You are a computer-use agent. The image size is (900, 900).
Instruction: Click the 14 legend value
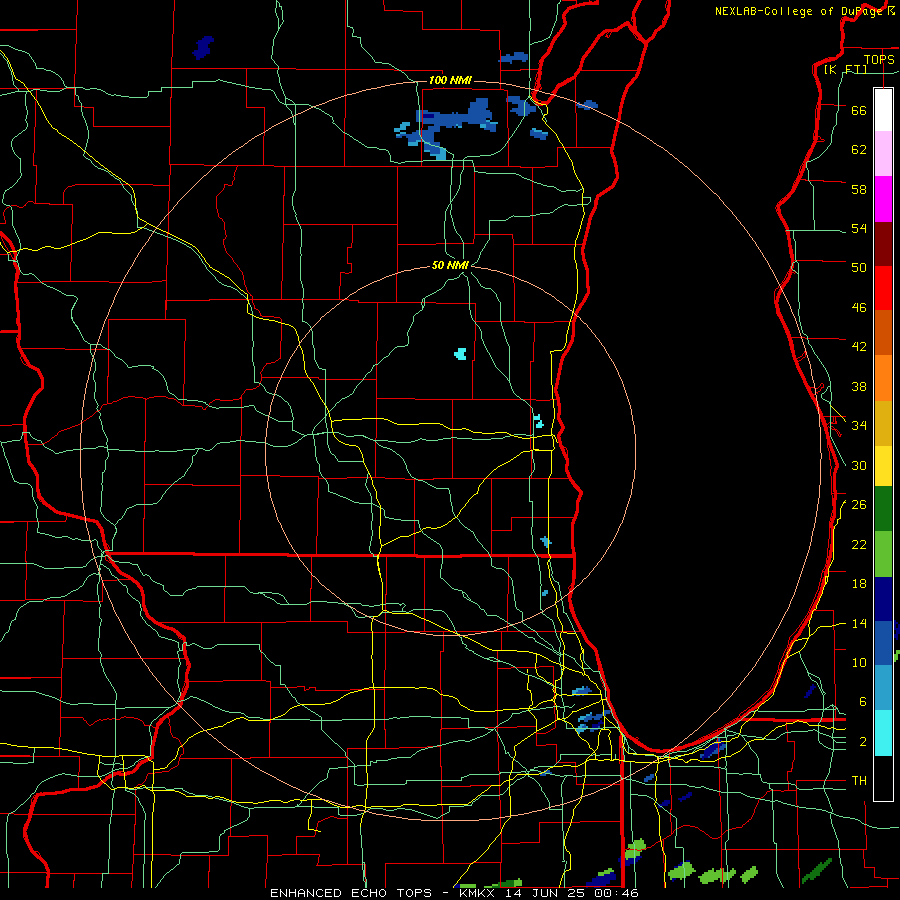(859, 623)
